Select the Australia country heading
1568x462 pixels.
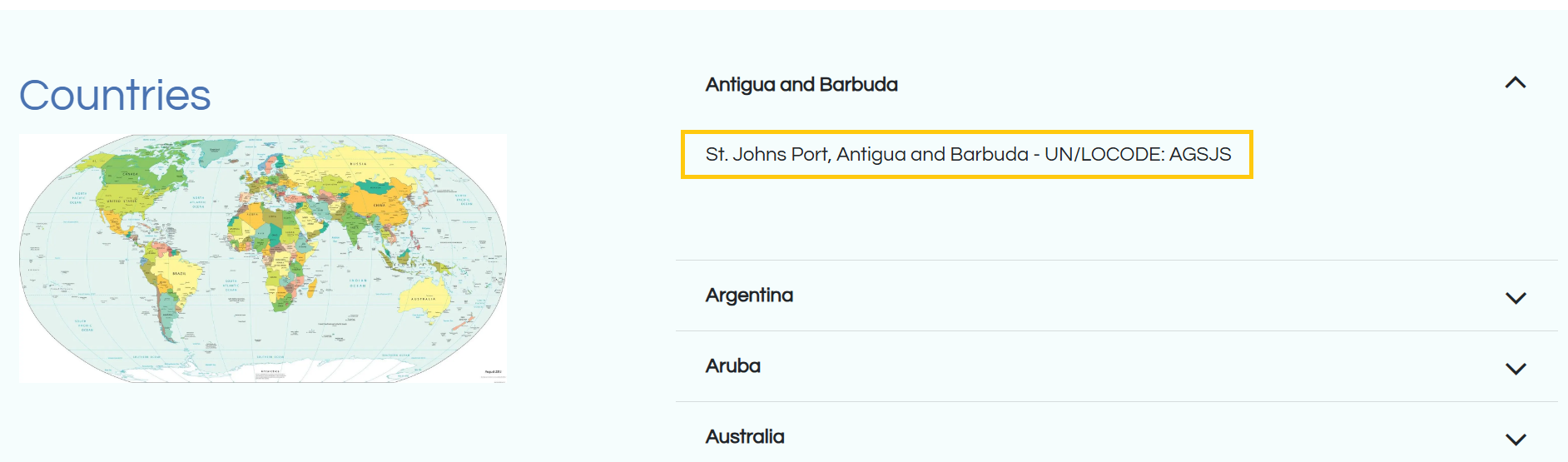[x=745, y=436]
